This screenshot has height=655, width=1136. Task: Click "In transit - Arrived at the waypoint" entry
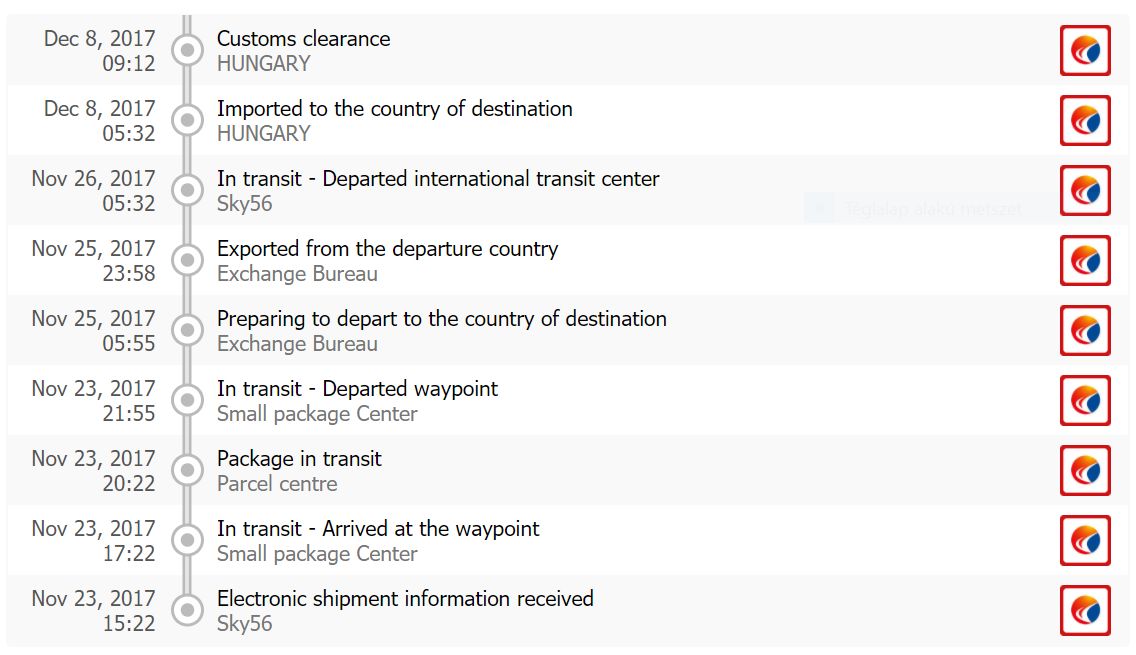coord(378,529)
